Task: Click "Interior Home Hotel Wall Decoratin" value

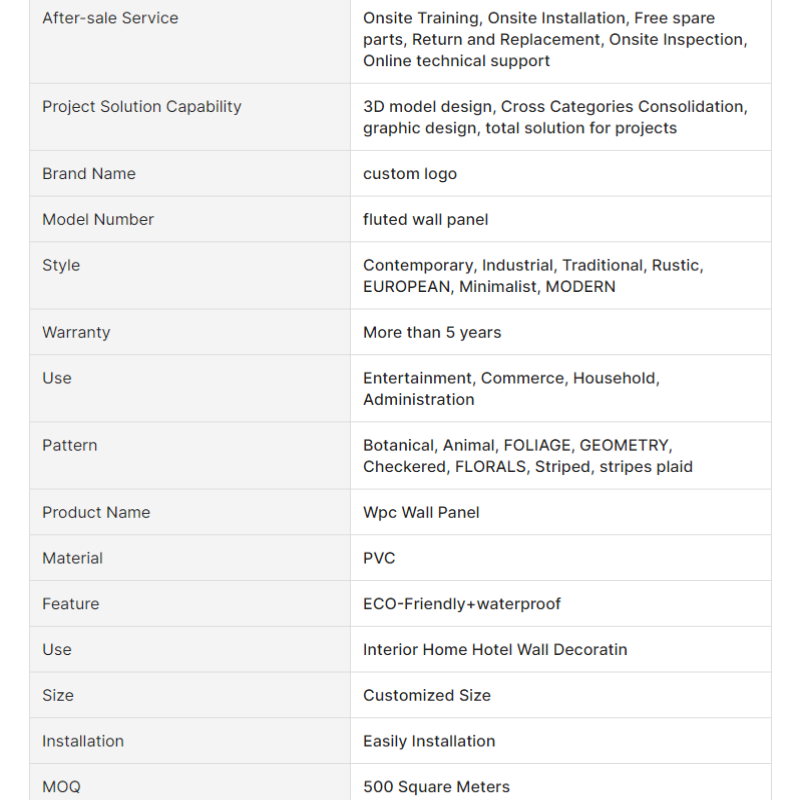Action: click(x=495, y=650)
